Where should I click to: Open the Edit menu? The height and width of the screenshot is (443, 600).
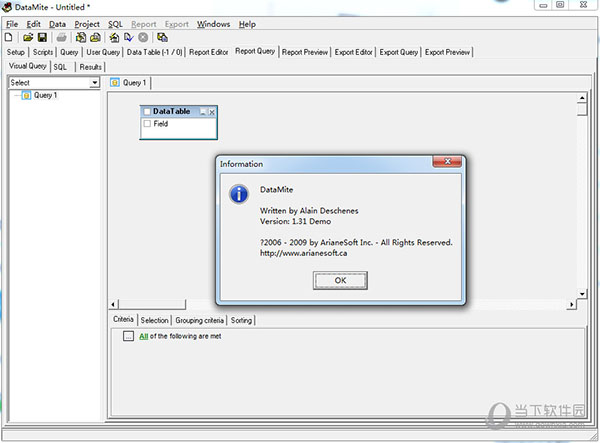pyautogui.click(x=33, y=24)
